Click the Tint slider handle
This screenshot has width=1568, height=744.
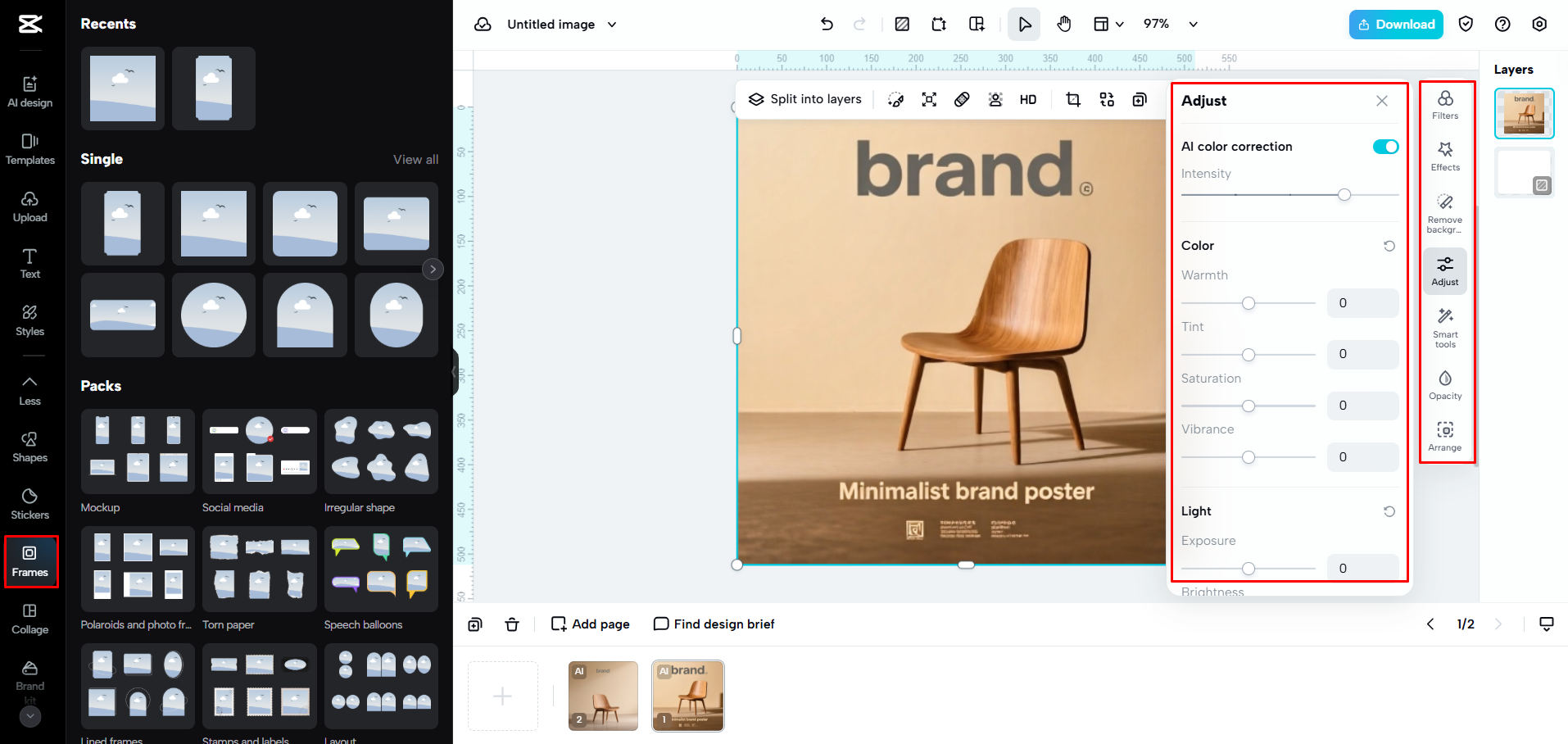1249,355
